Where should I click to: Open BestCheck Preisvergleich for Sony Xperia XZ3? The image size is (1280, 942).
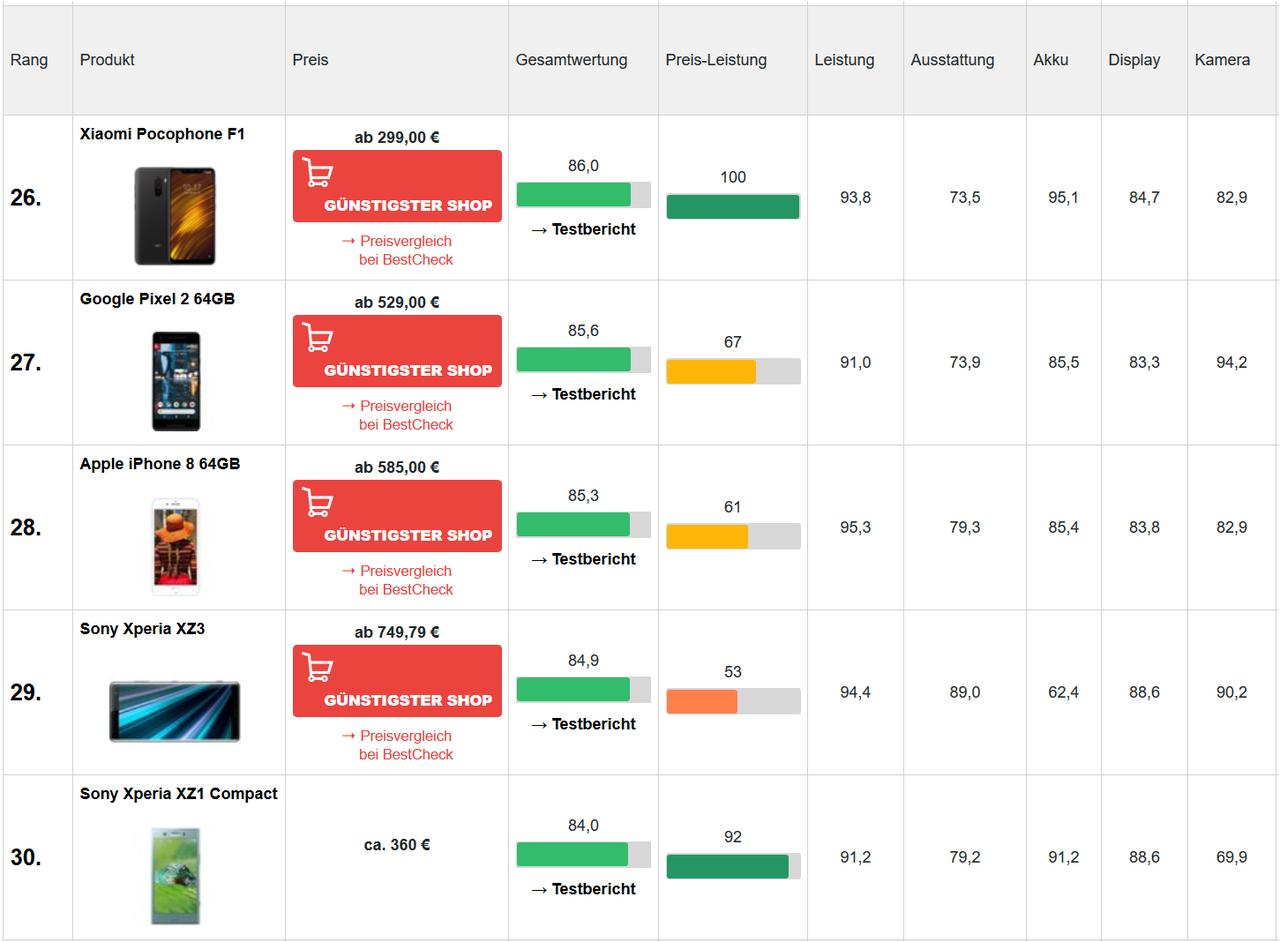tap(397, 745)
